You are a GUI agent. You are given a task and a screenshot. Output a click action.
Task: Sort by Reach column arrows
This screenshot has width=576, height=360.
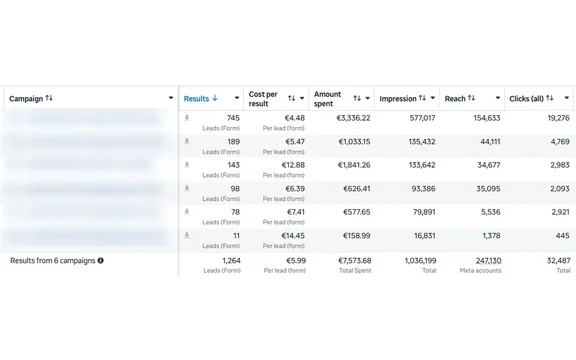pos(472,98)
